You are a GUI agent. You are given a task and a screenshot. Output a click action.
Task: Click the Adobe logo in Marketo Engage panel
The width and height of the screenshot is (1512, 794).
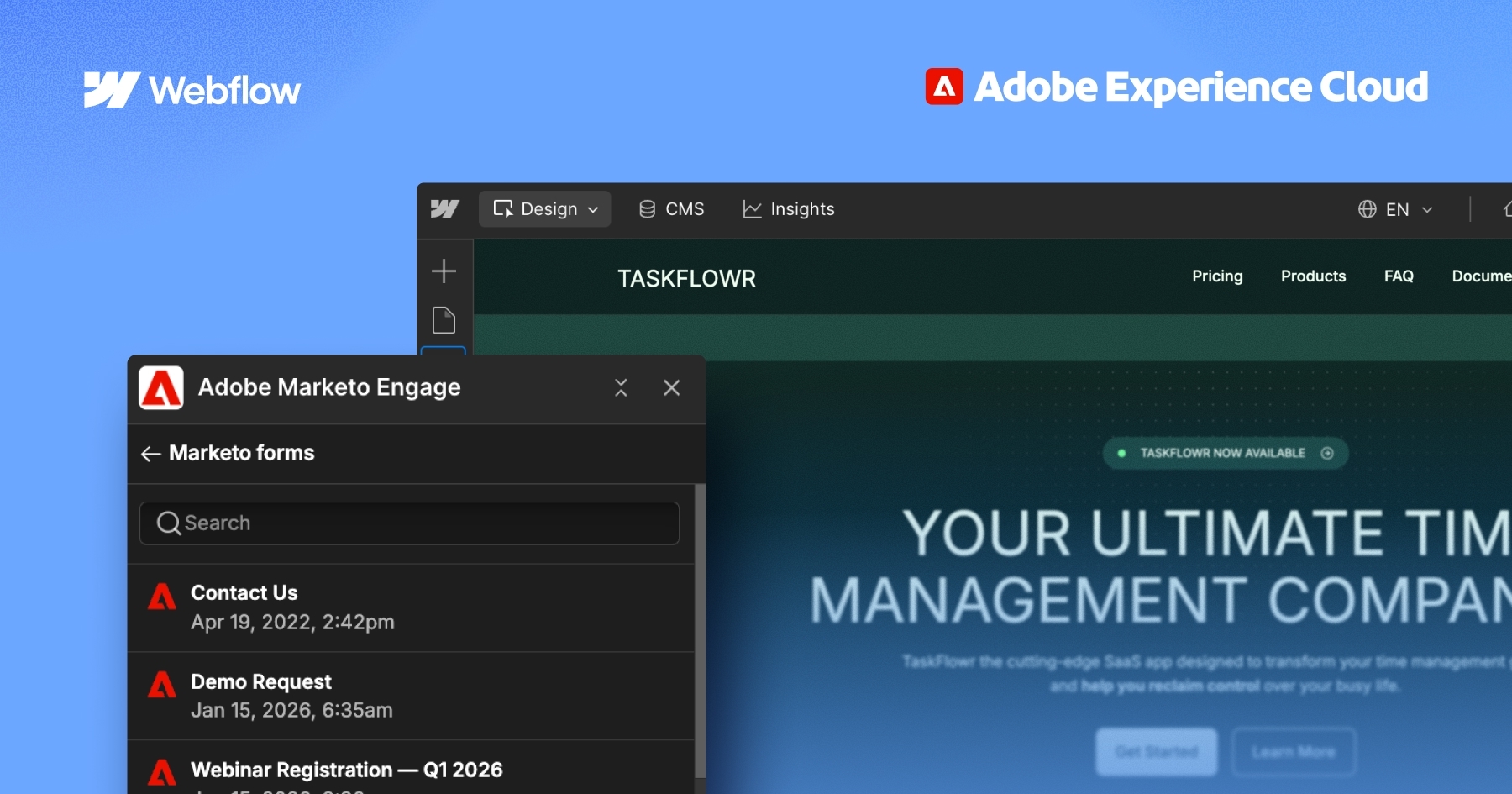point(161,387)
